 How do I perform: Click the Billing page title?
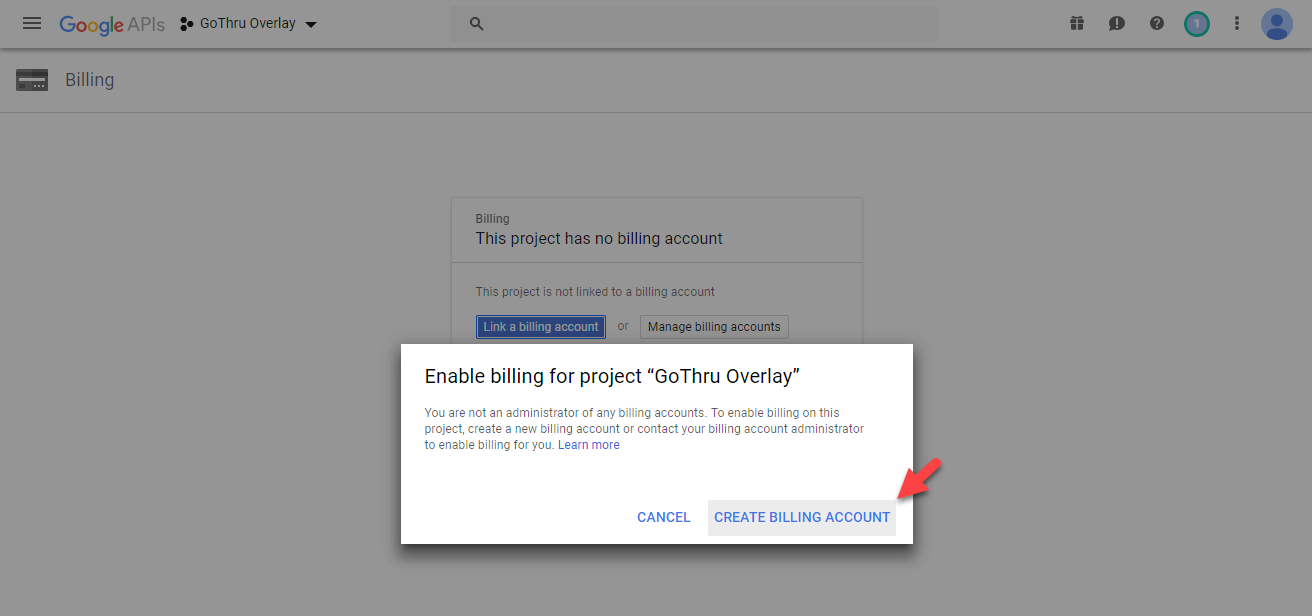[x=89, y=79]
